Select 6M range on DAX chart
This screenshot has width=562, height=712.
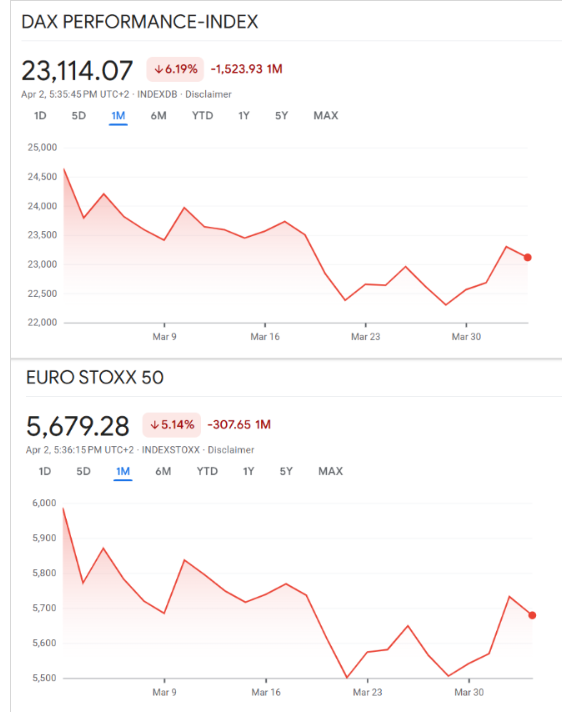click(x=158, y=115)
